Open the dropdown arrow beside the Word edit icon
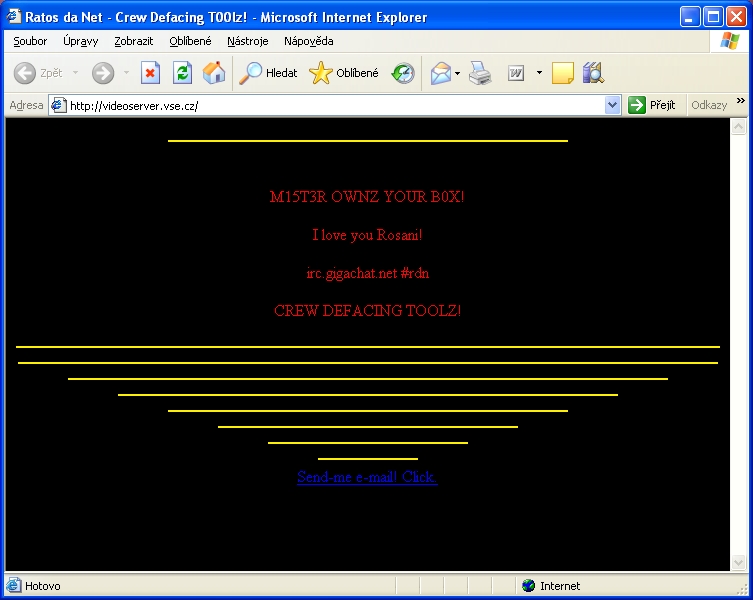753x600 pixels. click(539, 73)
